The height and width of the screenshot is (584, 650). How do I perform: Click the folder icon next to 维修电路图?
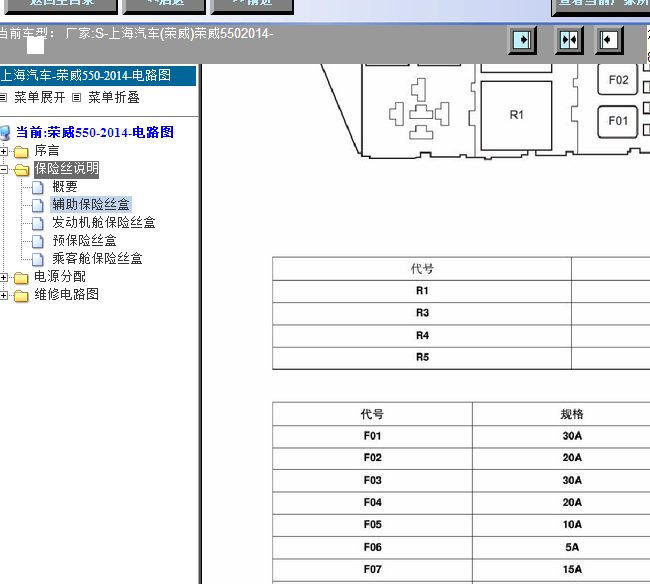pos(21,296)
